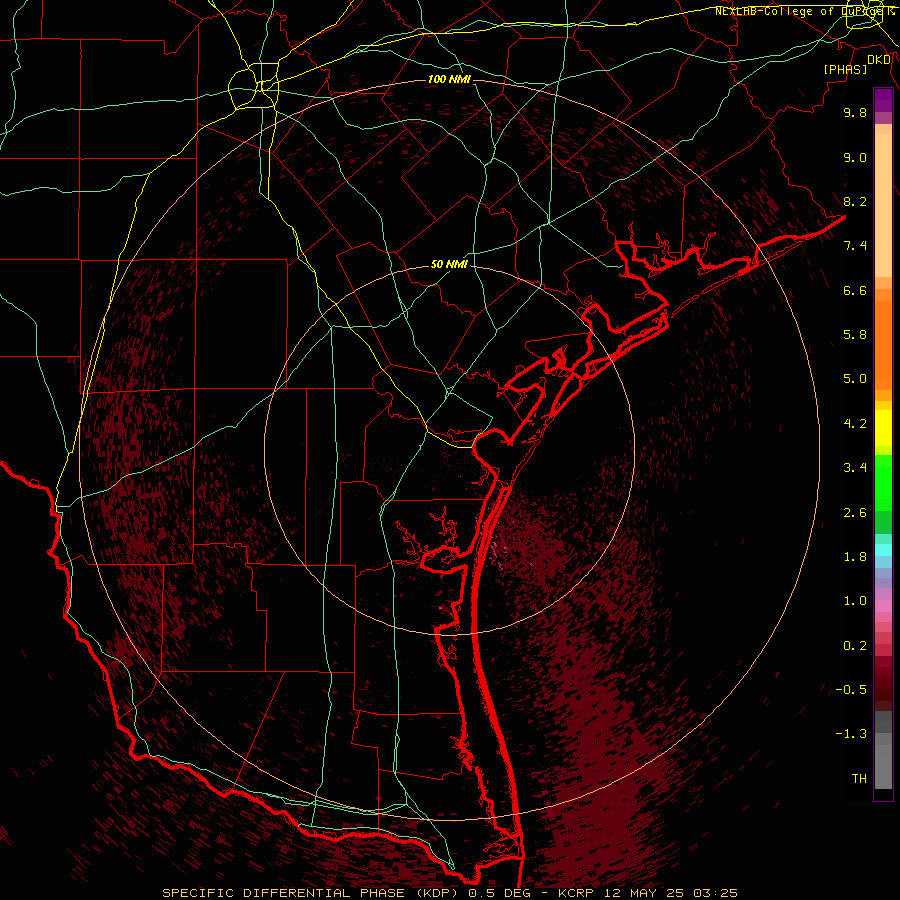Click the 3.4 color scale value
Screen dimensions: 900x900
[855, 468]
